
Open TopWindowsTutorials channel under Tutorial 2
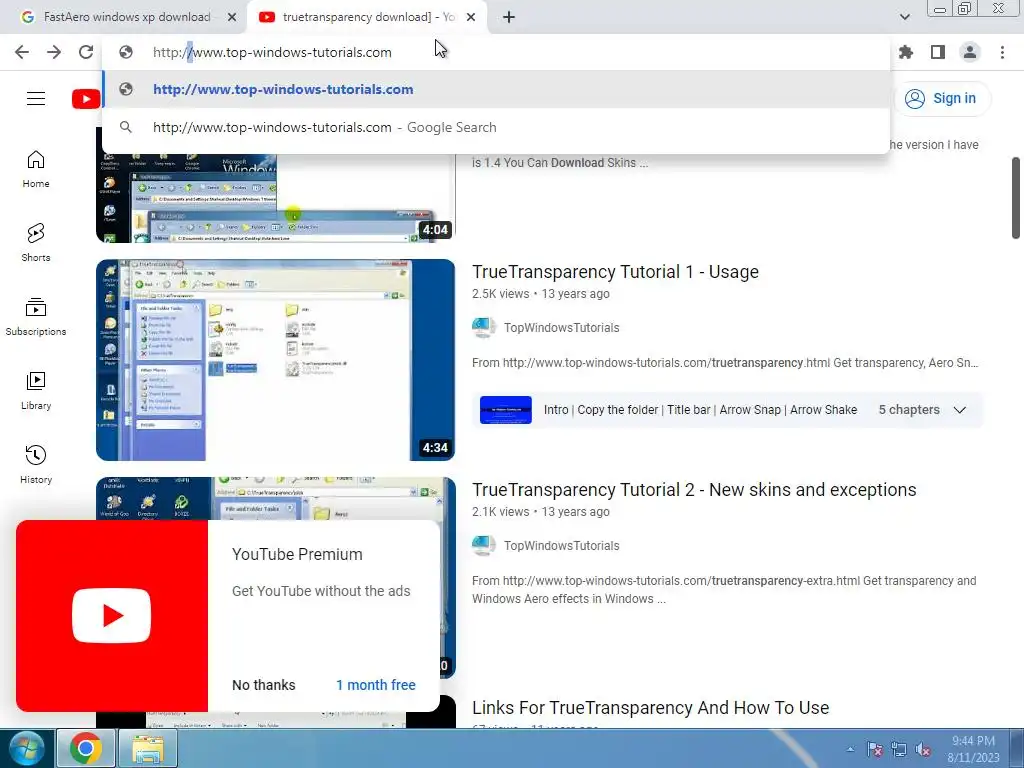[x=562, y=546]
